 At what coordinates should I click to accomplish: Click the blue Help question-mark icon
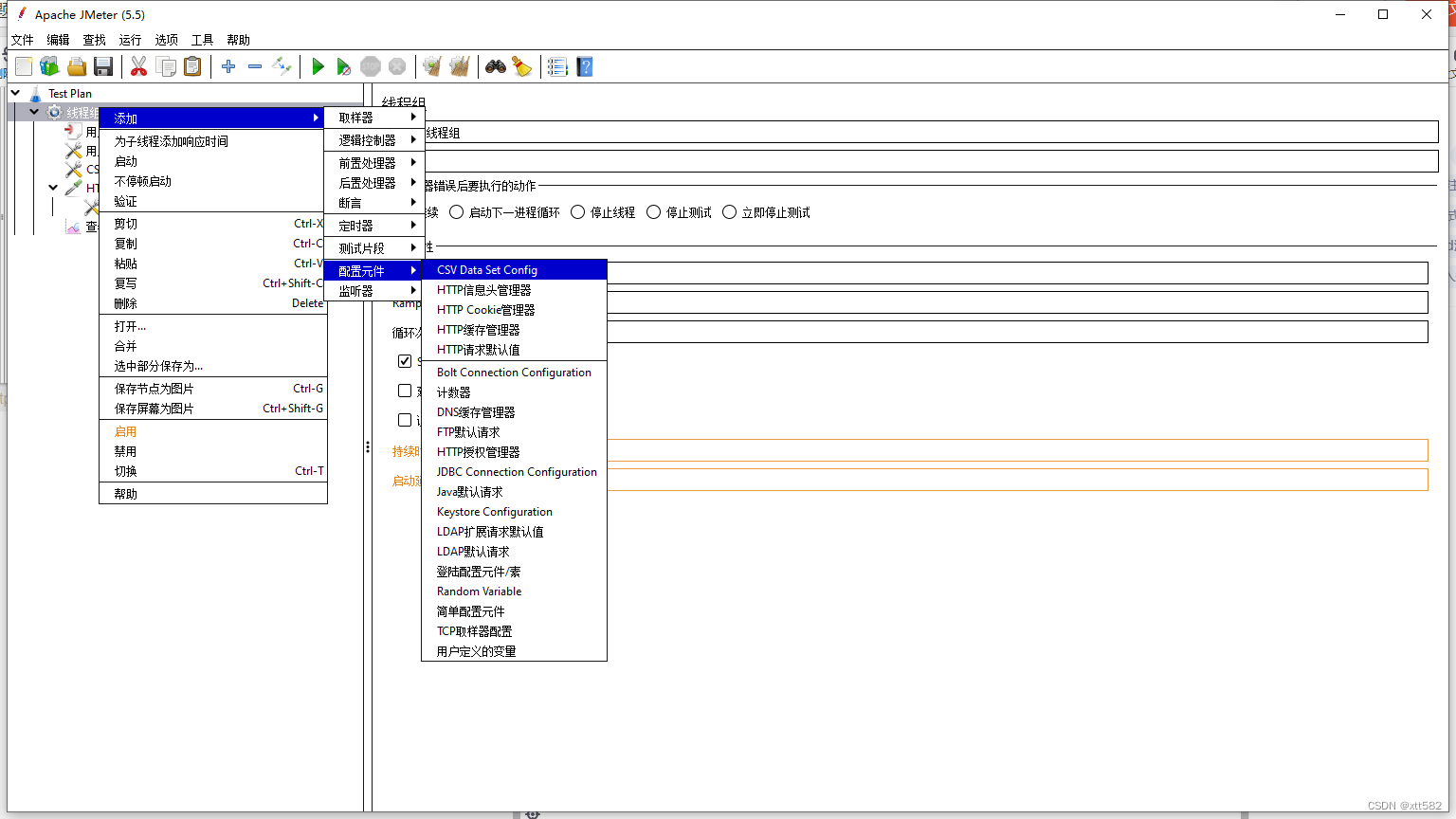(585, 66)
